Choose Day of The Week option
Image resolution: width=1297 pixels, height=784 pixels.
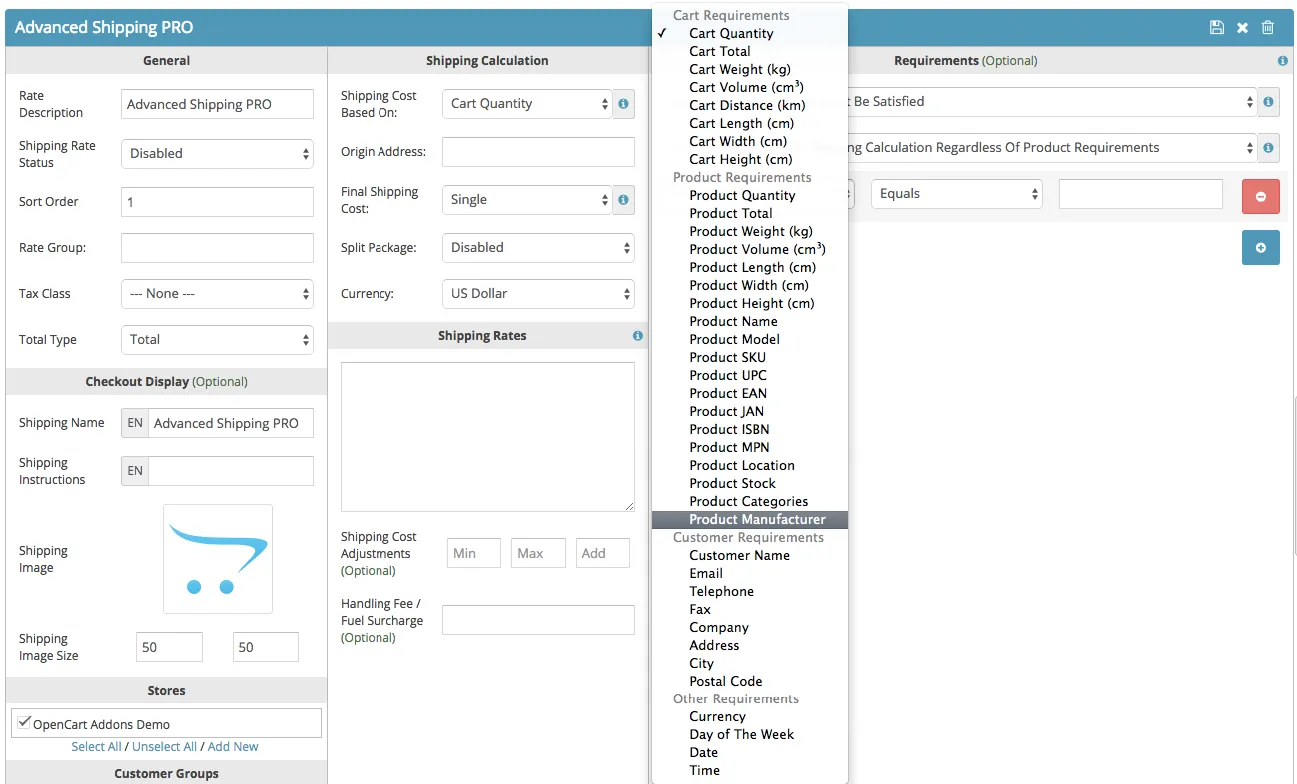[741, 734]
